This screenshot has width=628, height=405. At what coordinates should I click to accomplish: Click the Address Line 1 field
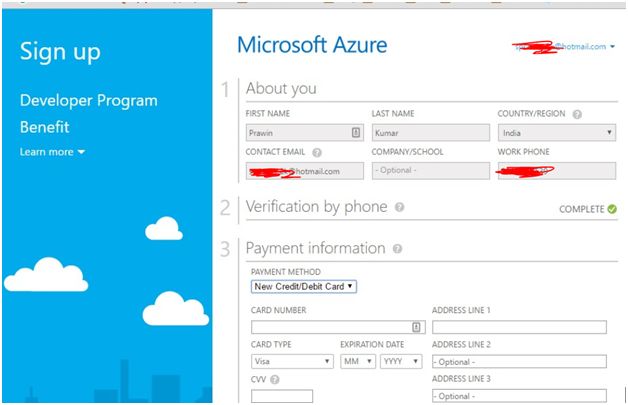pos(519,327)
